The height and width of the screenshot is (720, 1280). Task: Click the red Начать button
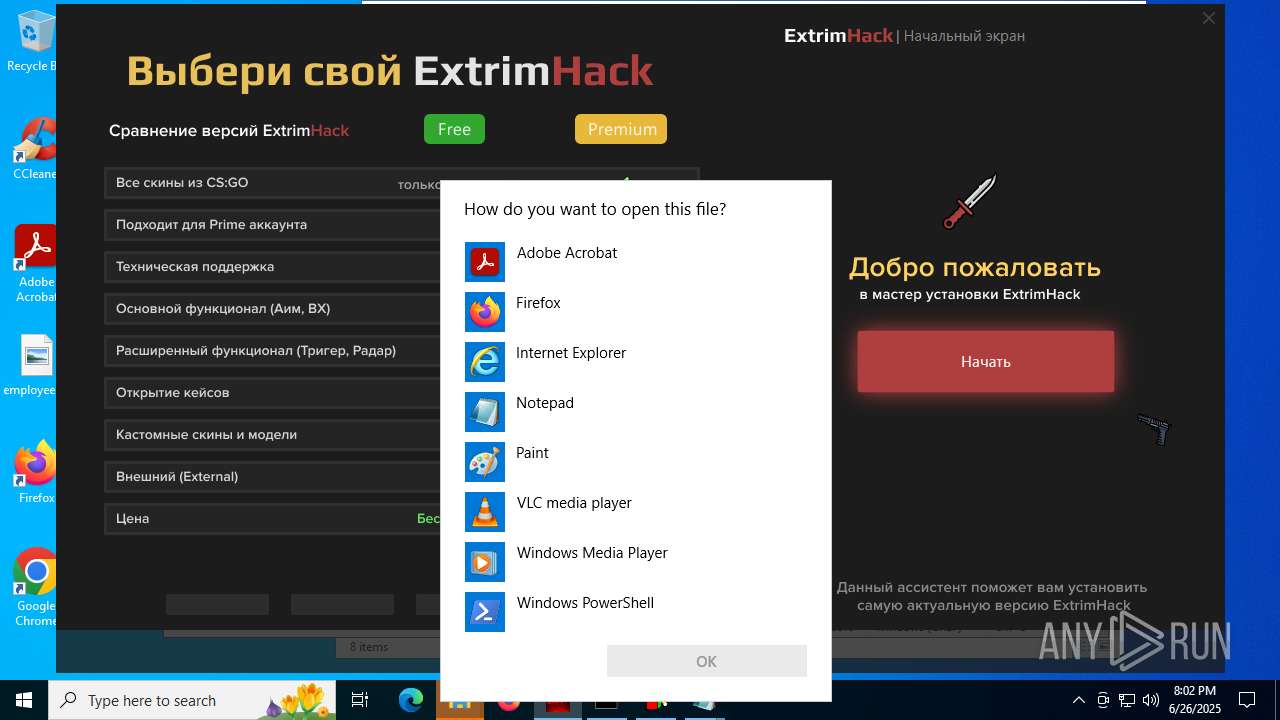[x=985, y=361]
